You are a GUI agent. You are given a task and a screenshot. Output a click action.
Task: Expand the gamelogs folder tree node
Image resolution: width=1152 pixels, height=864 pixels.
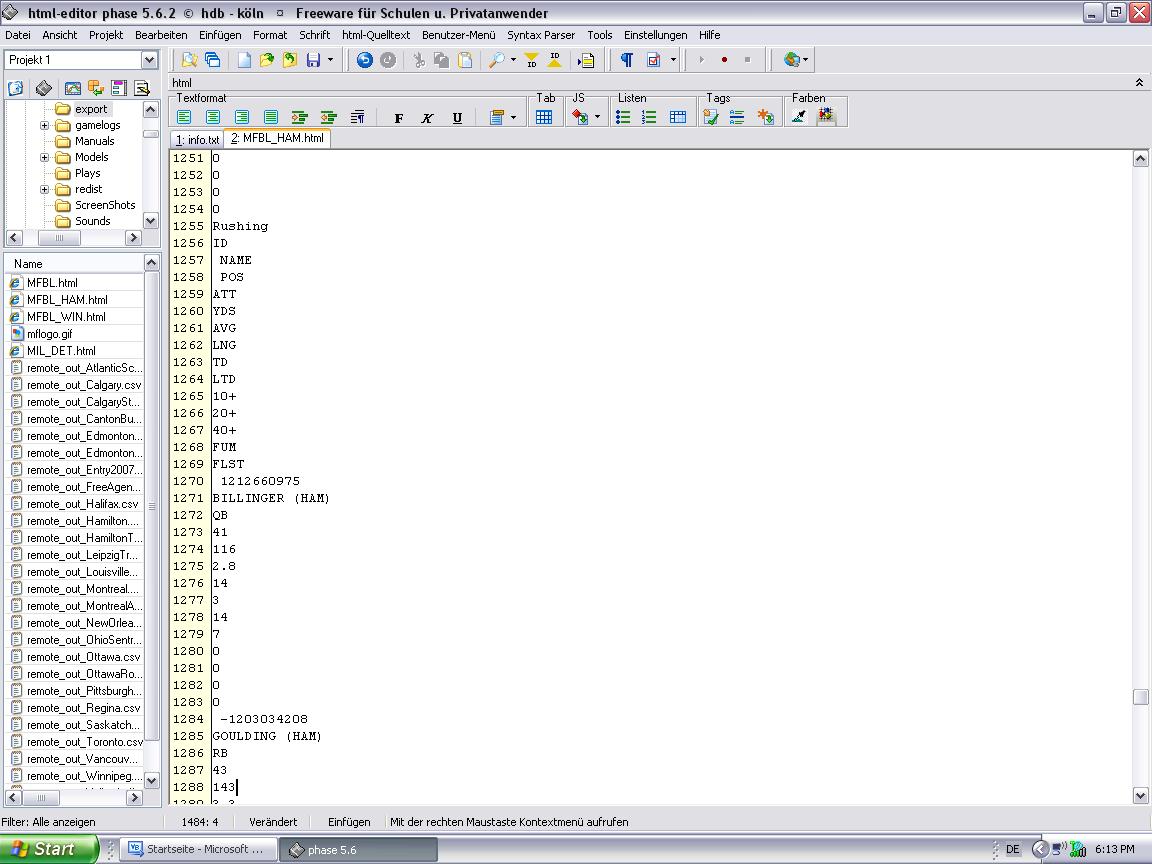point(44,125)
